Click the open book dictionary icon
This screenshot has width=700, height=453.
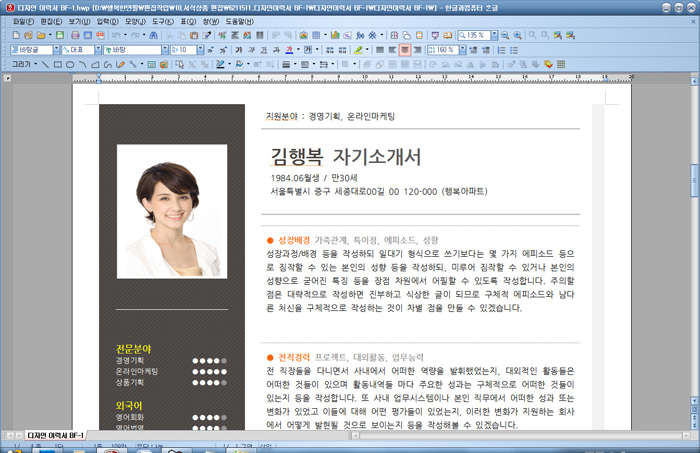tap(447, 35)
